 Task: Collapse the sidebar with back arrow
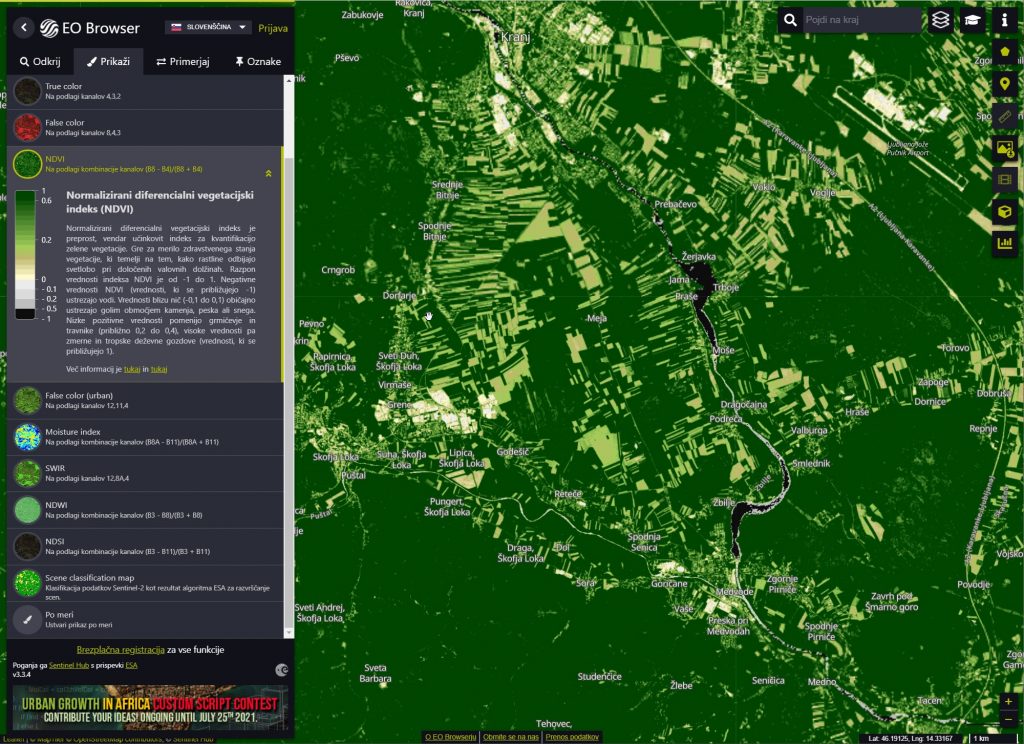point(24,27)
